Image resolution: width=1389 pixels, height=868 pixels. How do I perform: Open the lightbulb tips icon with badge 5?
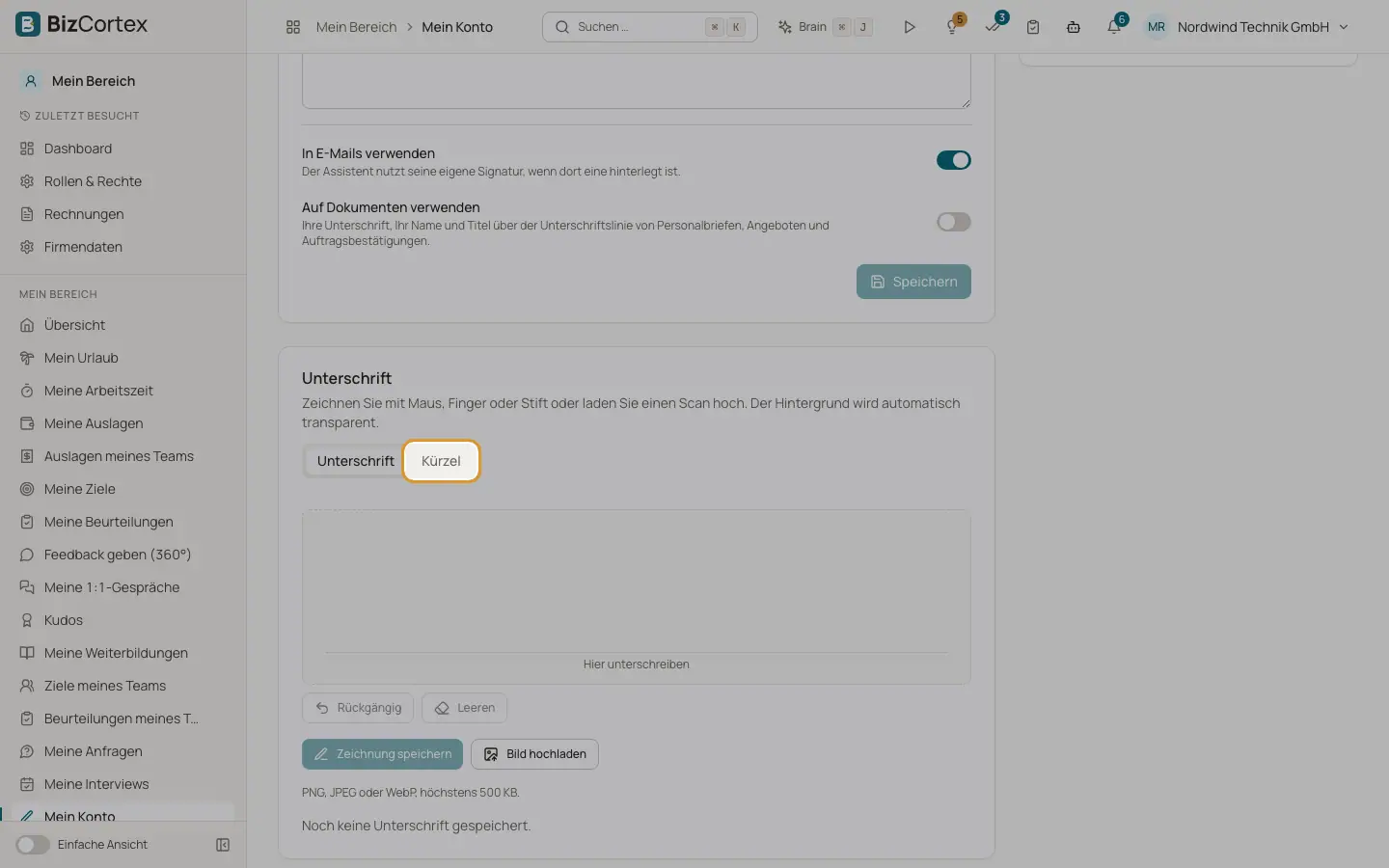(952, 27)
